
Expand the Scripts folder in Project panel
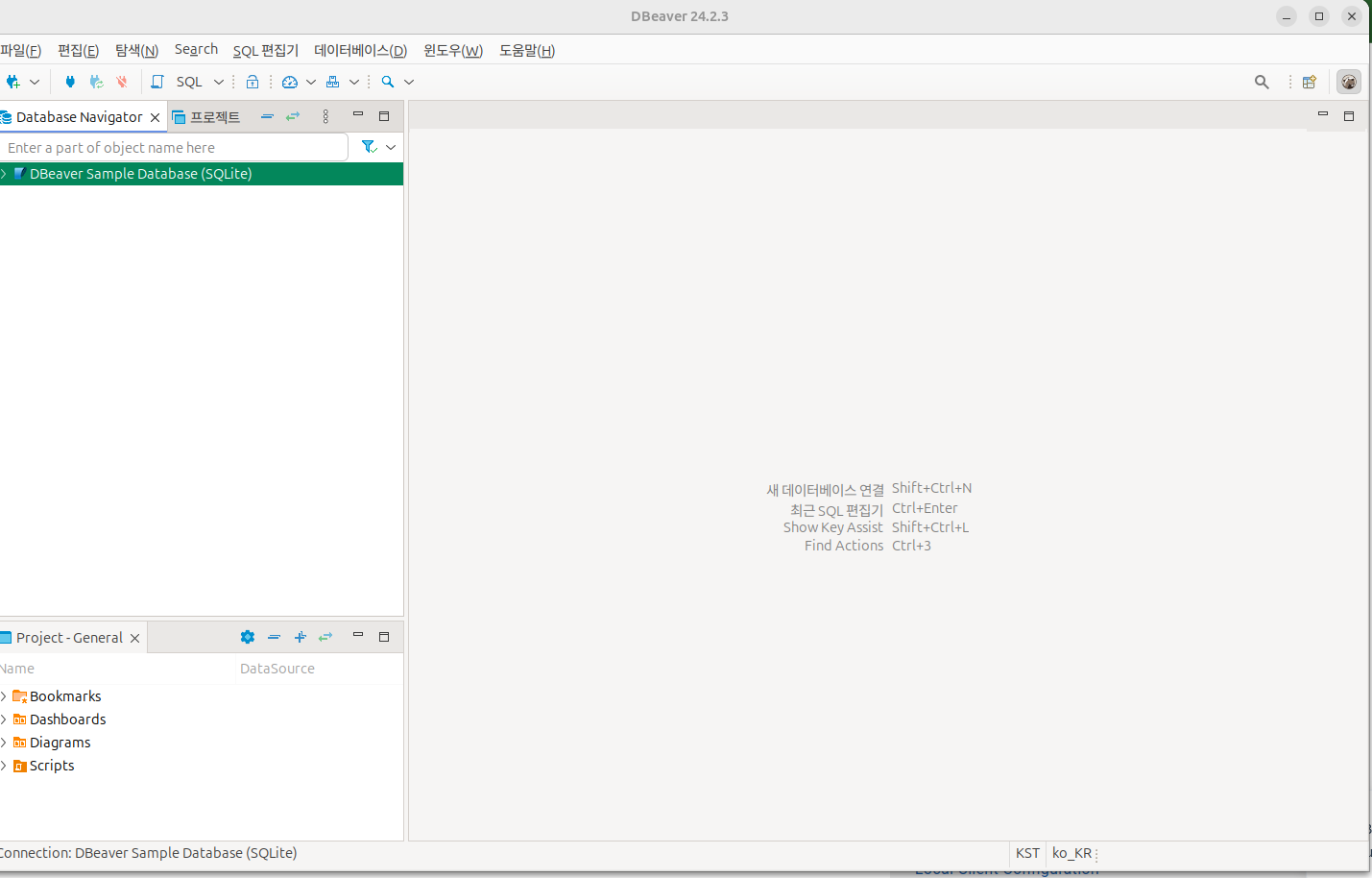click(7, 765)
